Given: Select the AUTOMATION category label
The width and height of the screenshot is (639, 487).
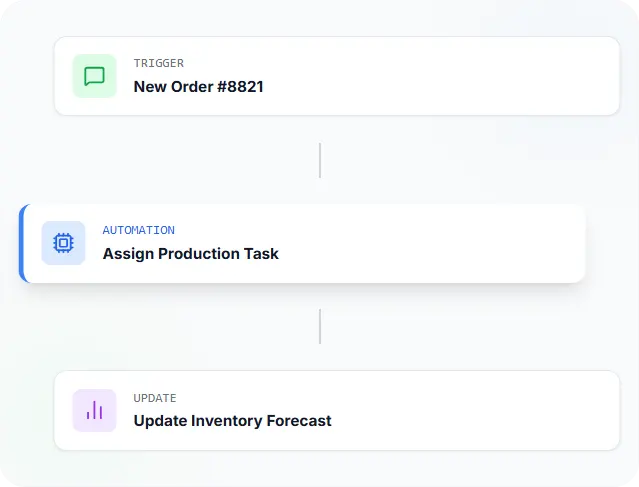Looking at the screenshot, I should click(138, 230).
